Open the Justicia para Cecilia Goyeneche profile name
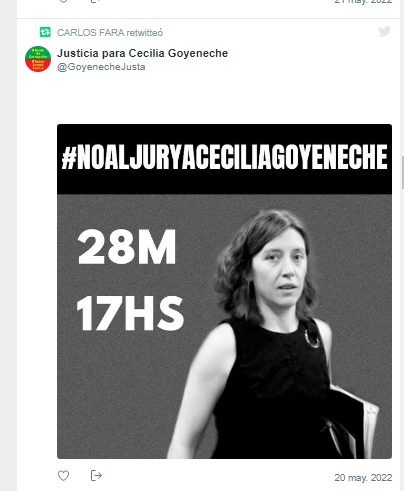This screenshot has width=404, height=491. (x=142, y=53)
